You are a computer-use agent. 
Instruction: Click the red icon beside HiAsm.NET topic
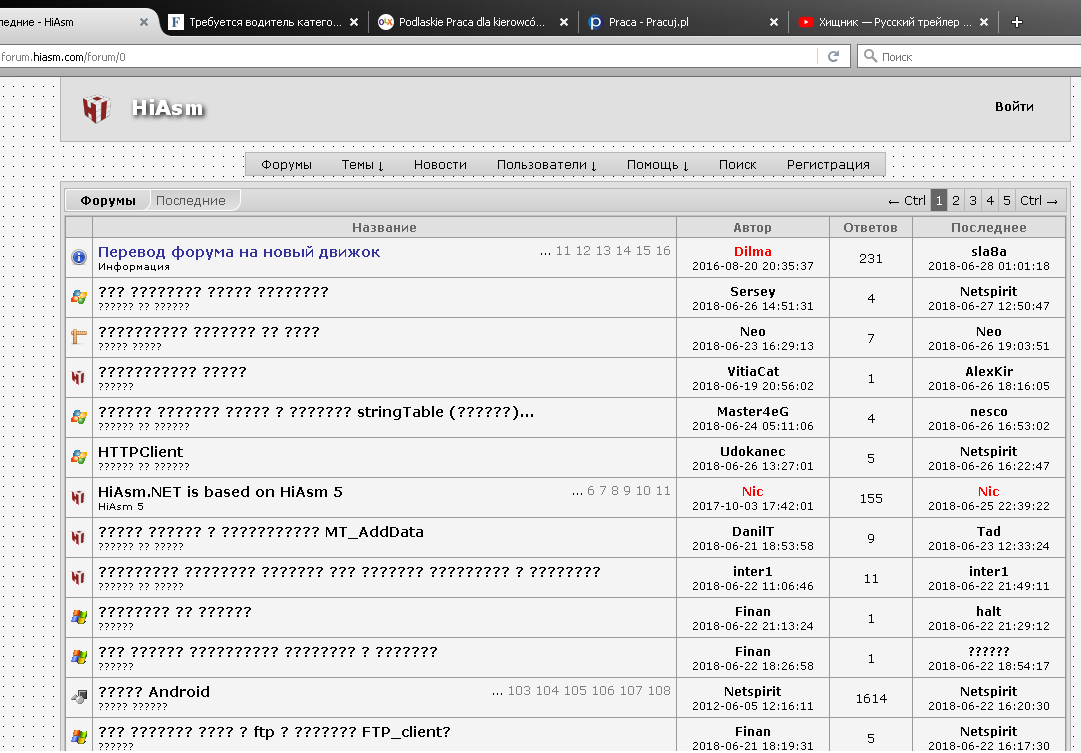tap(79, 497)
